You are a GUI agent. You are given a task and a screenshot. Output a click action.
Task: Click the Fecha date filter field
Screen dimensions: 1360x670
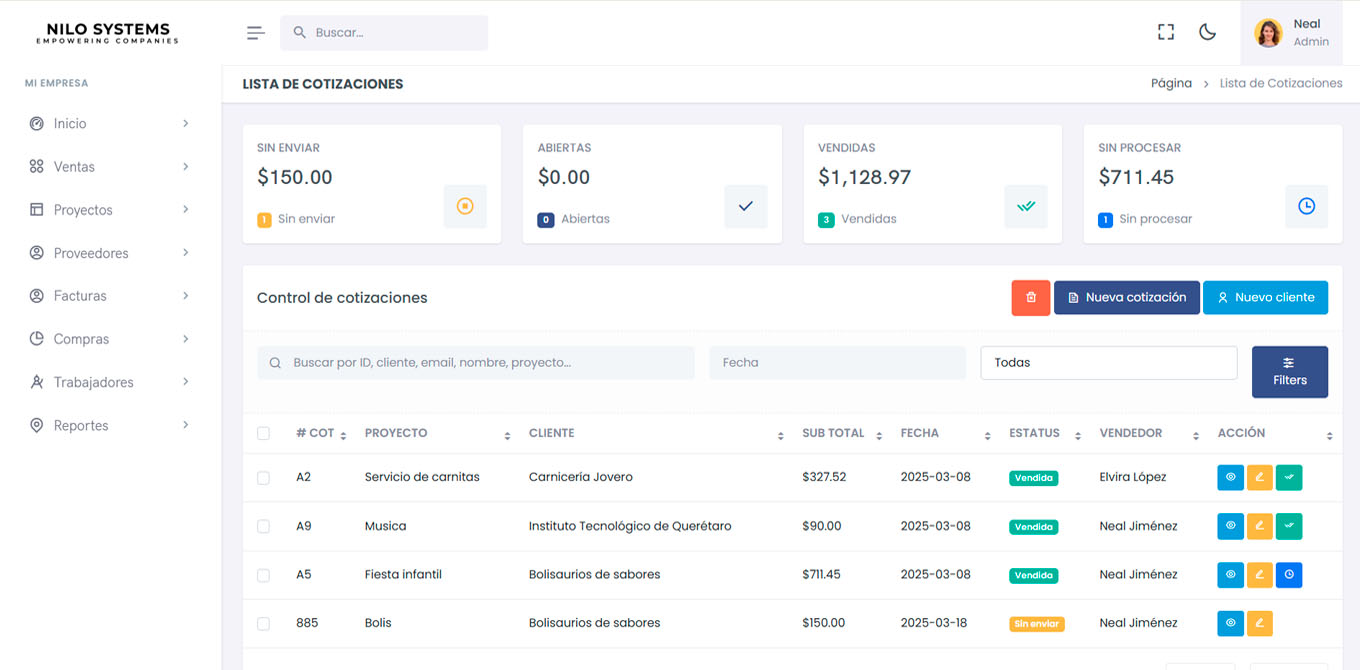[x=838, y=362]
